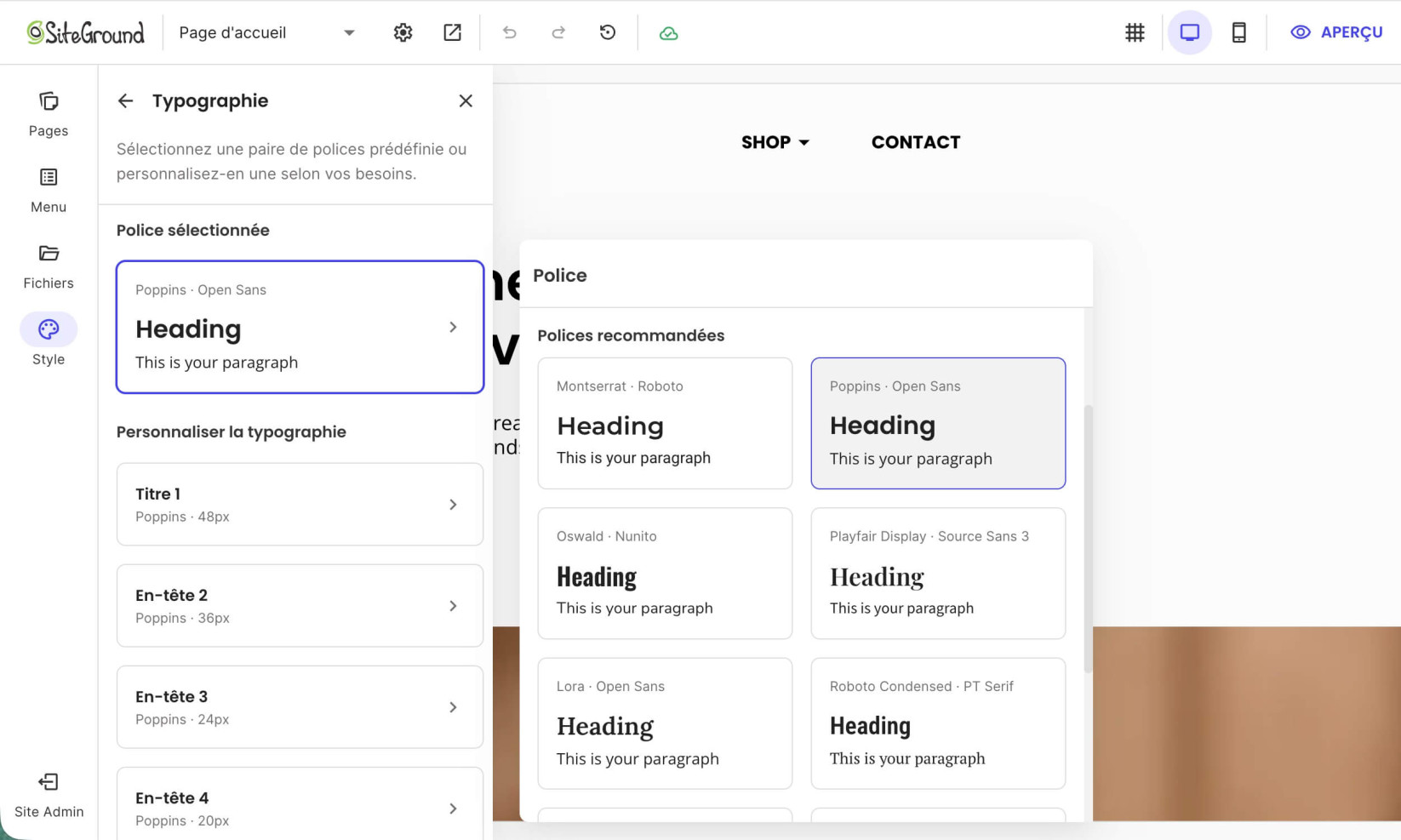Open the revision history icon
Image resolution: width=1401 pixels, height=840 pixels.
pos(608,32)
